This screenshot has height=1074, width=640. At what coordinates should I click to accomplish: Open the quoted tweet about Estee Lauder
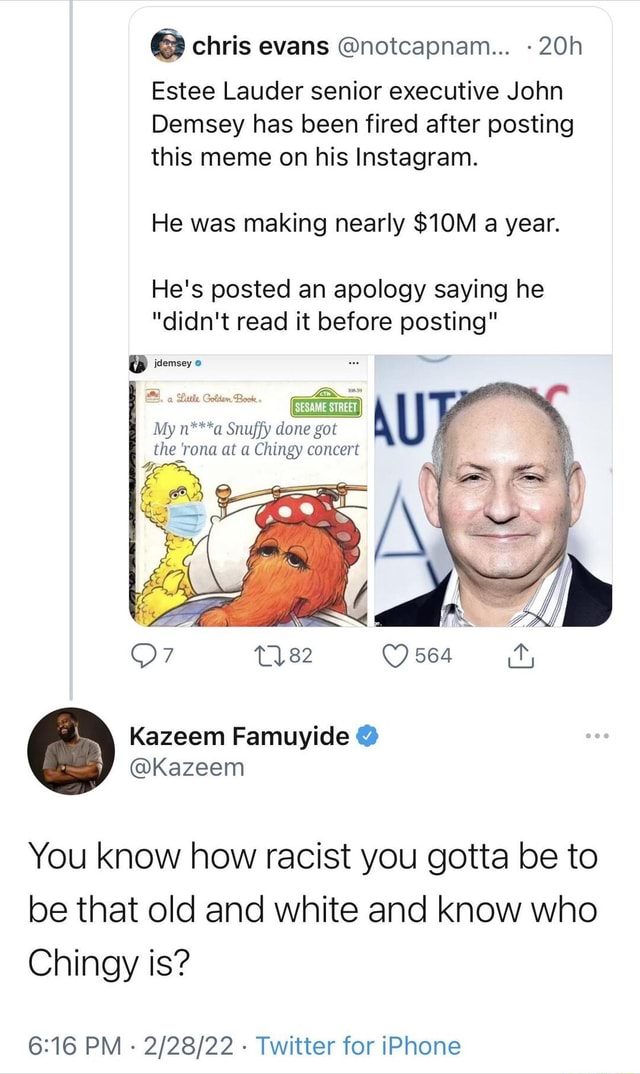[x=368, y=200]
